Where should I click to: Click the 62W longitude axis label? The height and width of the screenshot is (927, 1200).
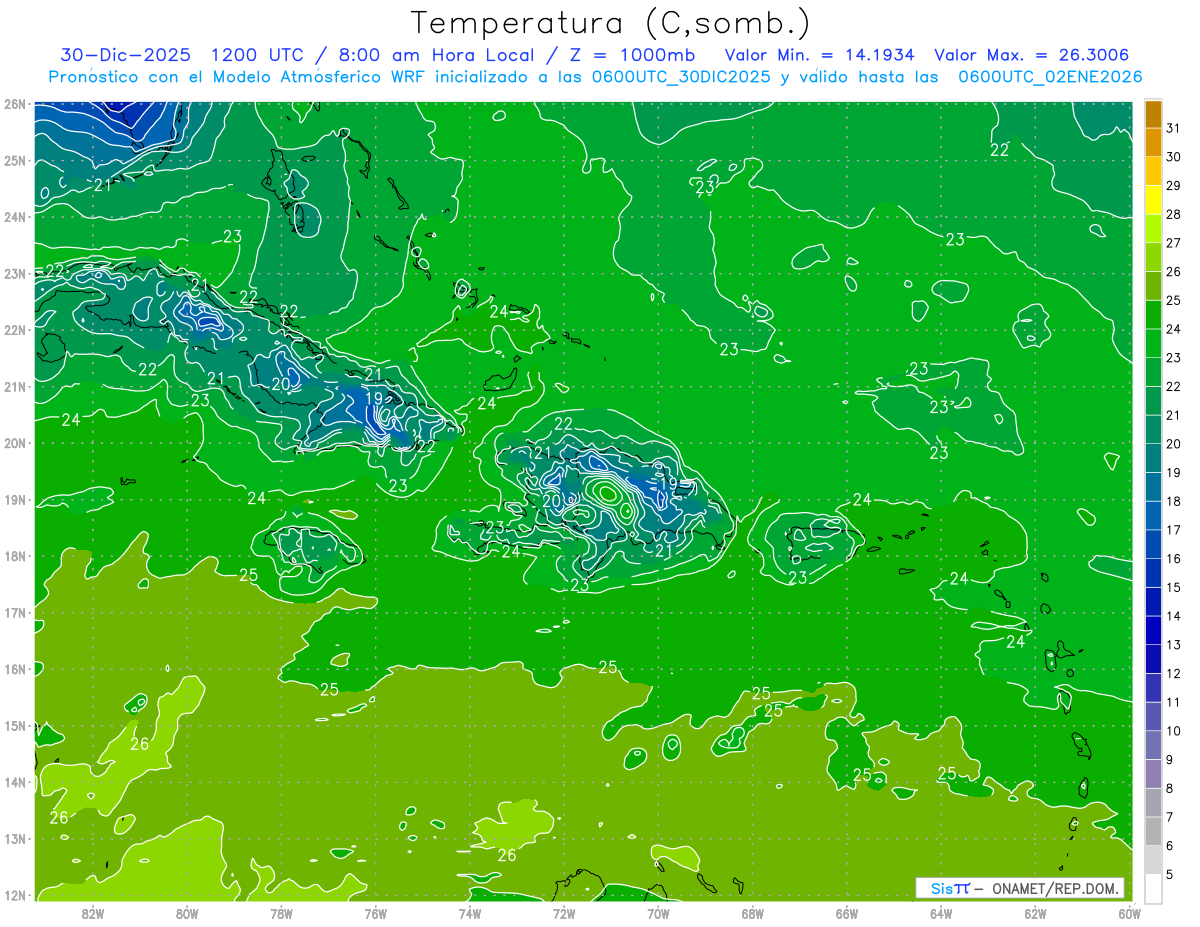point(1035,912)
